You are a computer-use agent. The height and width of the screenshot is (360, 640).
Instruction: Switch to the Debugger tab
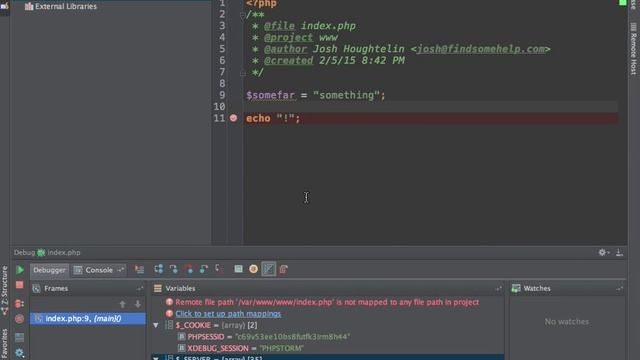click(49, 270)
